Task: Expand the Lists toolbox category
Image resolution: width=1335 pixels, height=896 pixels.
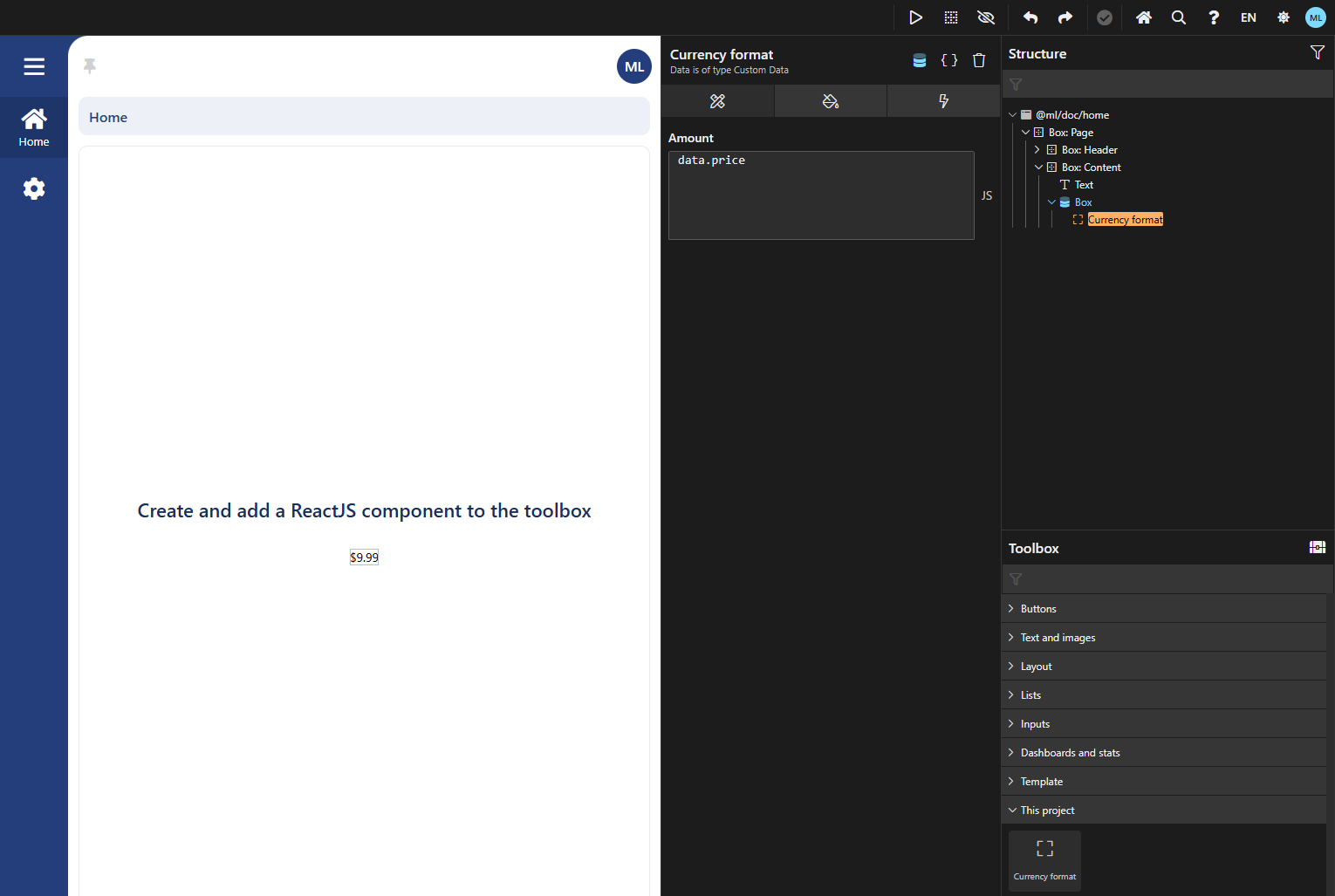Action: coord(1164,694)
